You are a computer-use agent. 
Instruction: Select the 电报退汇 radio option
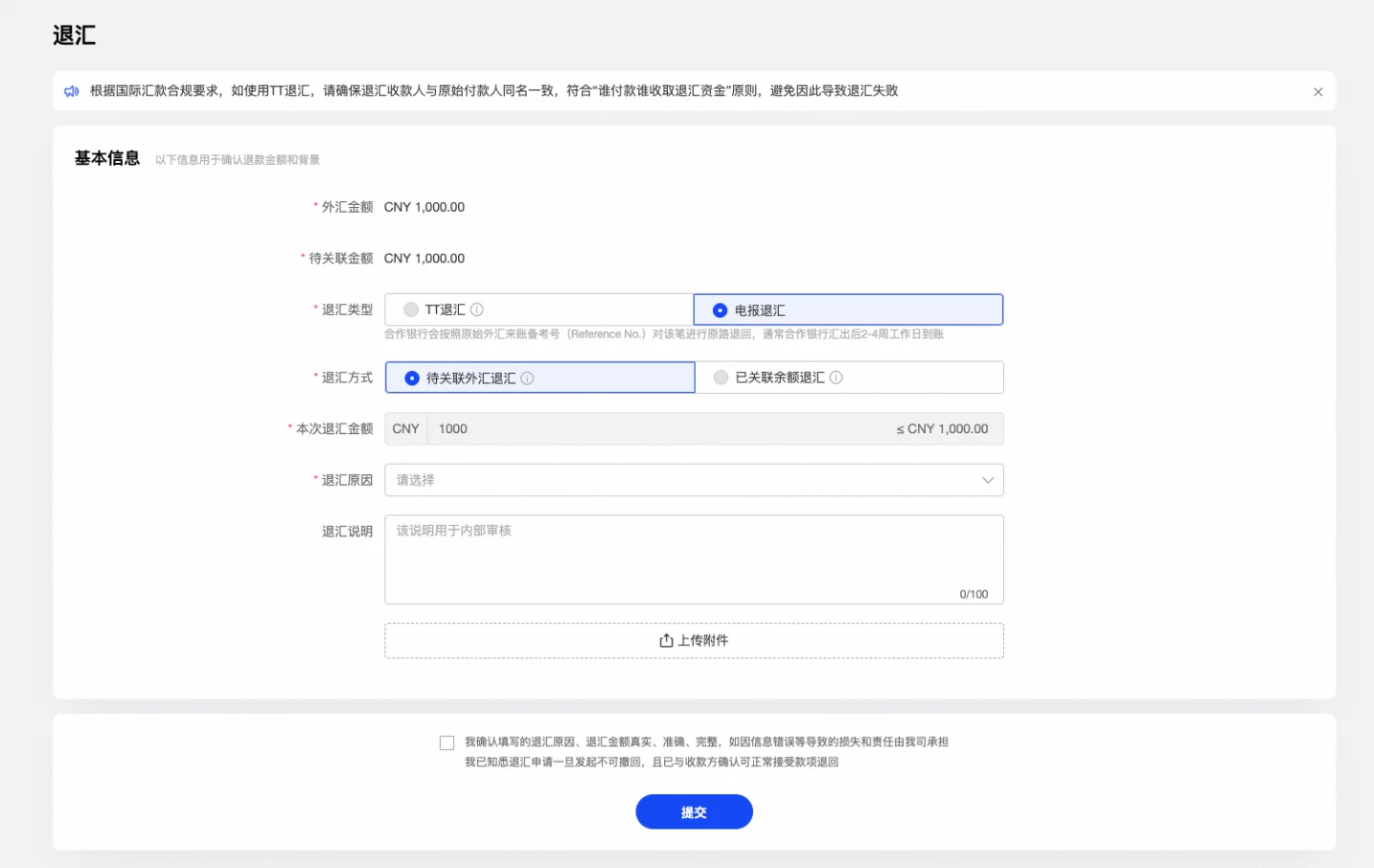pyautogui.click(x=720, y=310)
